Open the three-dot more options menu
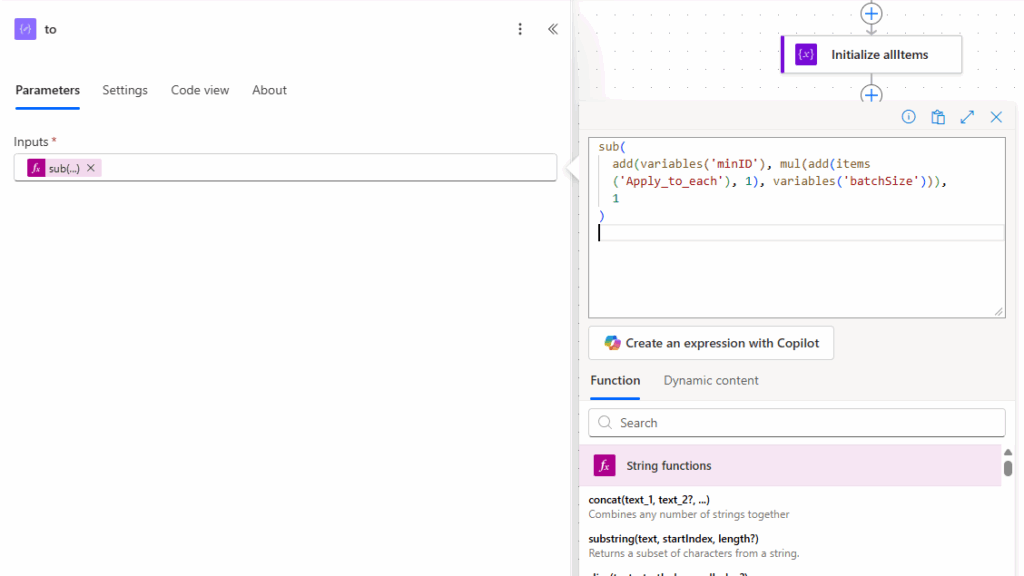Viewport: 1024px width, 576px height. pos(520,29)
